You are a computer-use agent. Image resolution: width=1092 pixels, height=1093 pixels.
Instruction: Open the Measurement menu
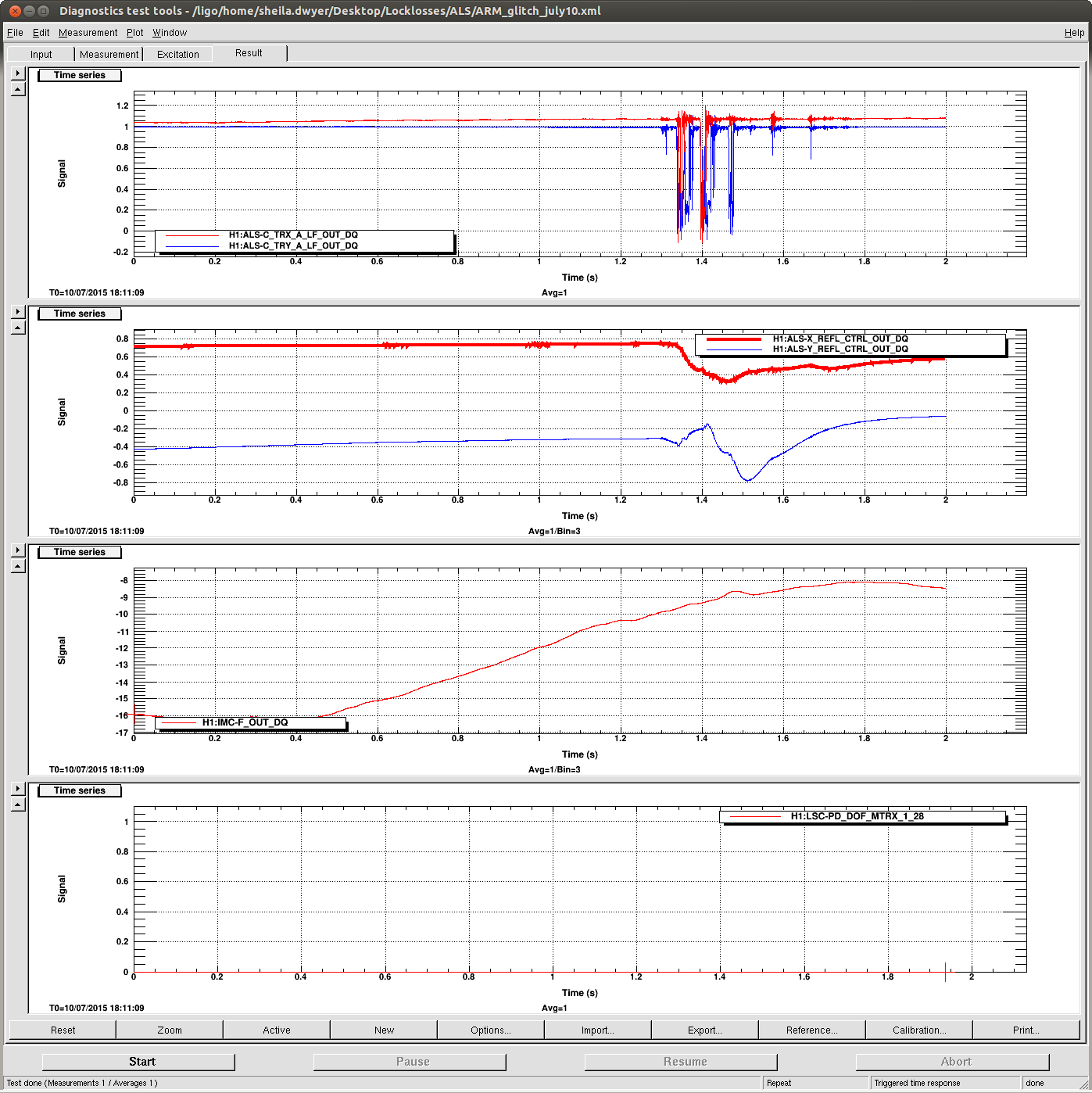(88, 33)
